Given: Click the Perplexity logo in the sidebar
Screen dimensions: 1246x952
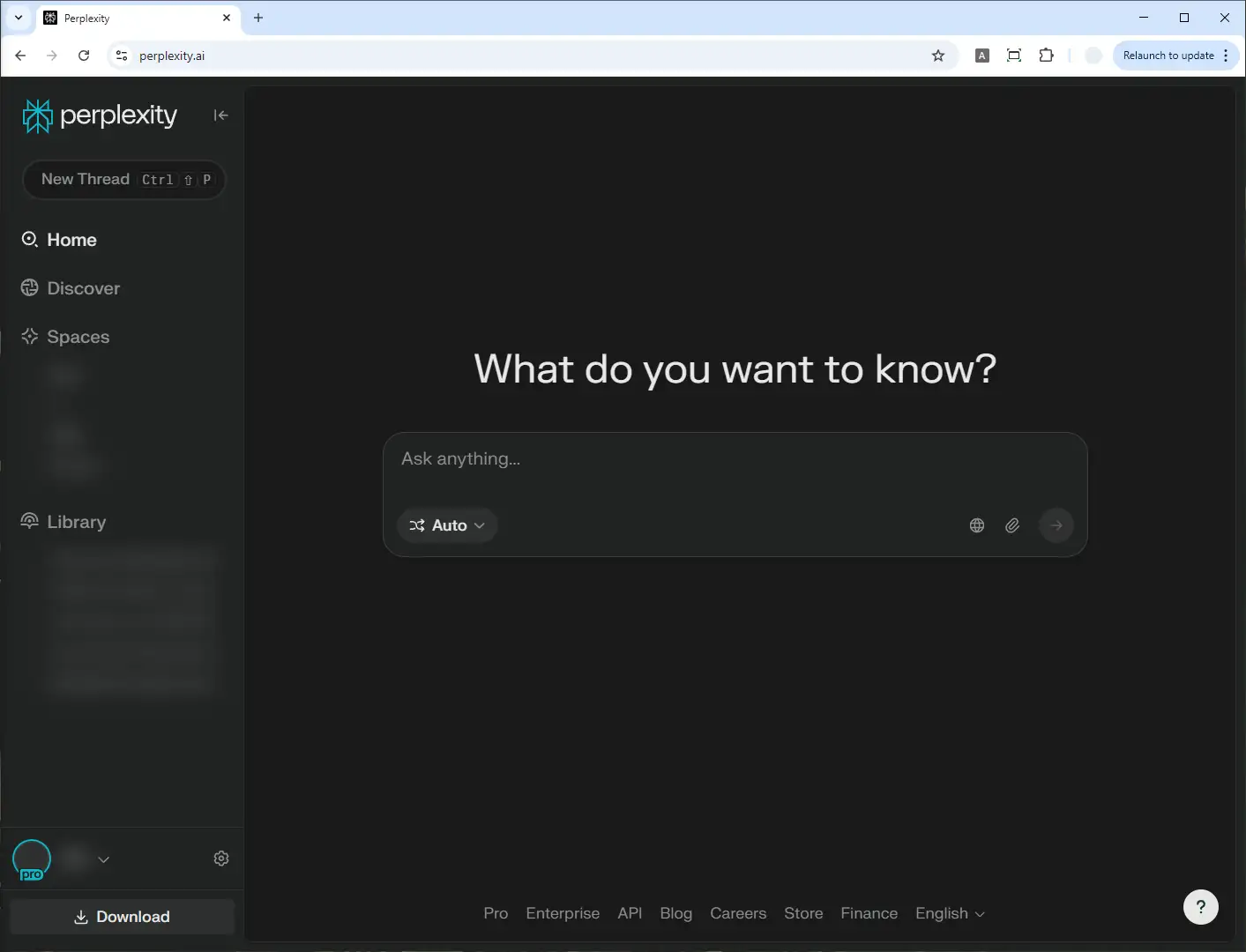Looking at the screenshot, I should 100,115.
